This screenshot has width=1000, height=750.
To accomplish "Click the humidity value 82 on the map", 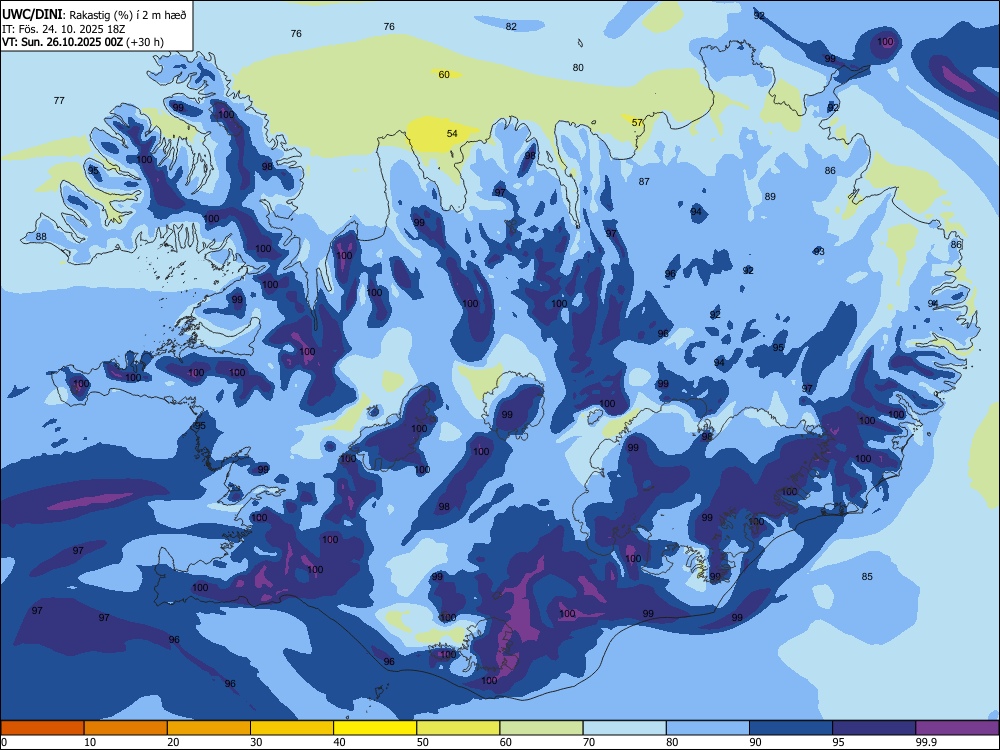I will click(x=511, y=27).
